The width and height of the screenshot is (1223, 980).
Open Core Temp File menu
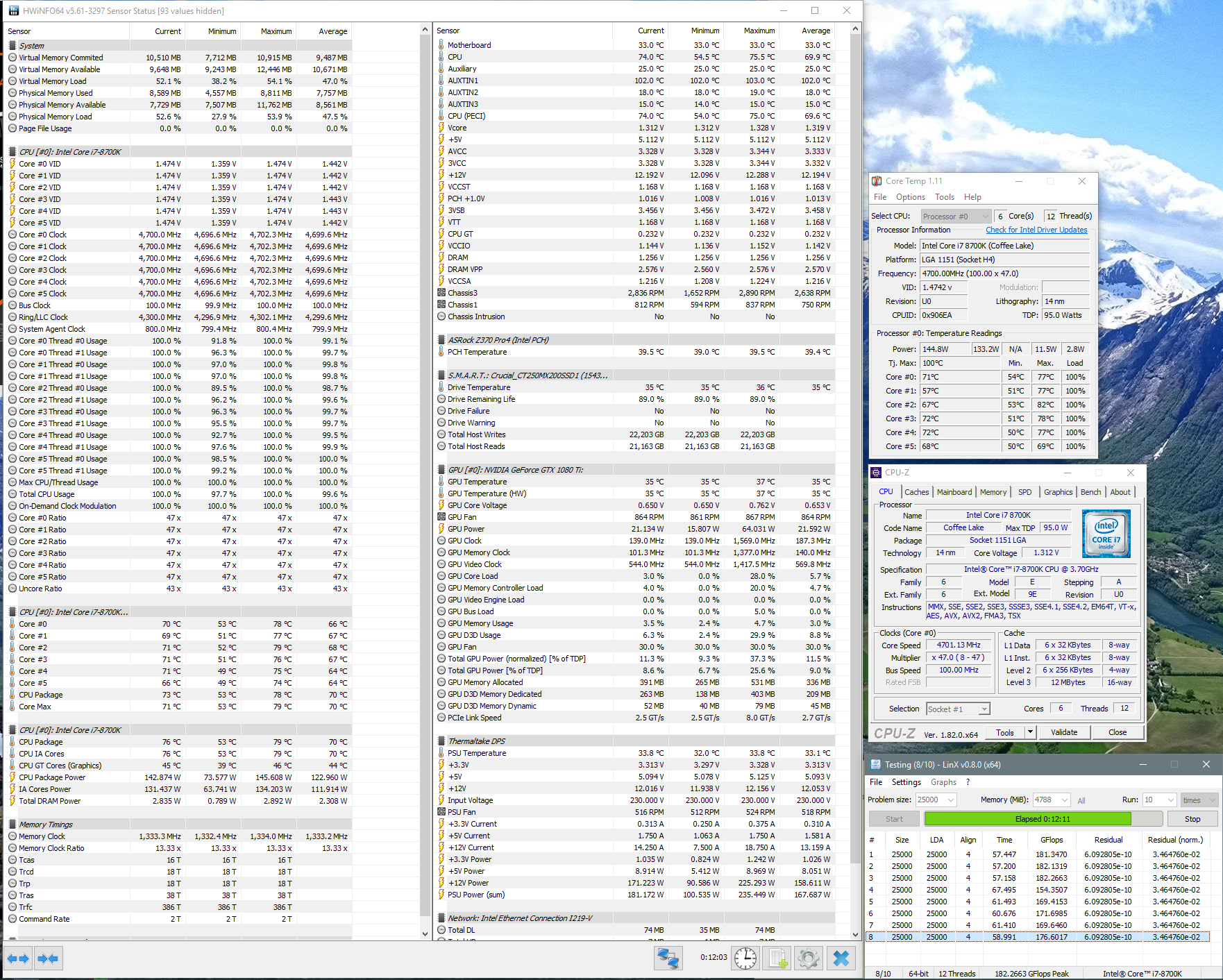tap(880, 197)
